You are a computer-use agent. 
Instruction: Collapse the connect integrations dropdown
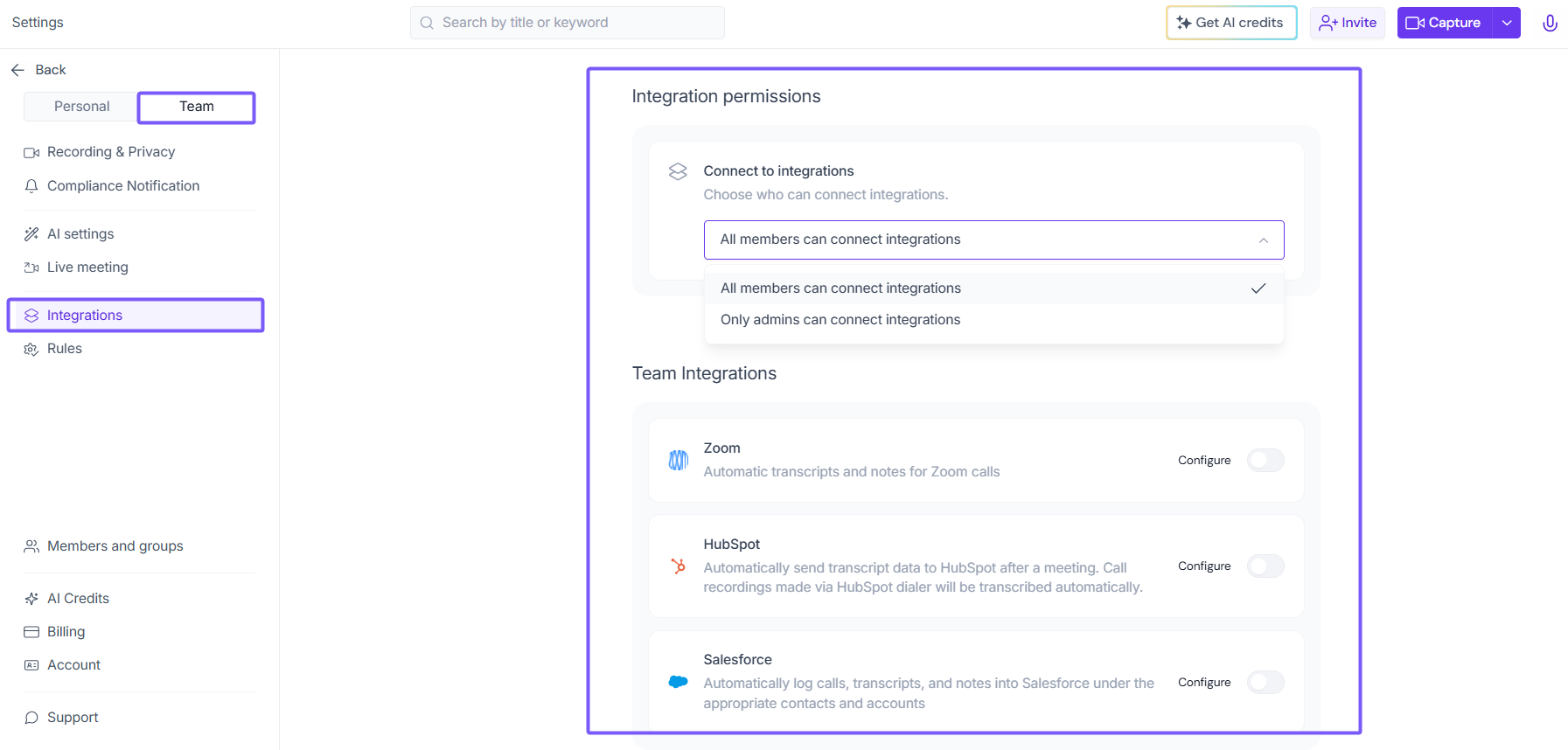(1263, 240)
